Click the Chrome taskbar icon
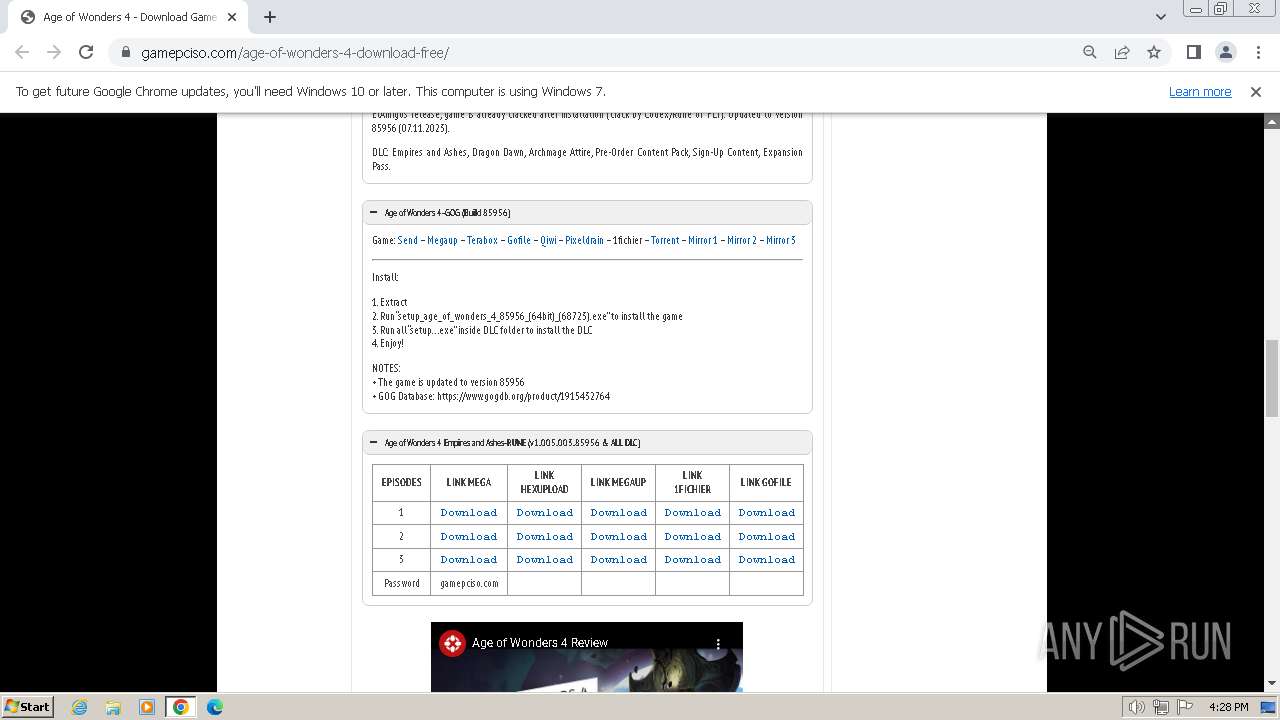Viewport: 1280px width, 720px height. pyautogui.click(x=181, y=707)
